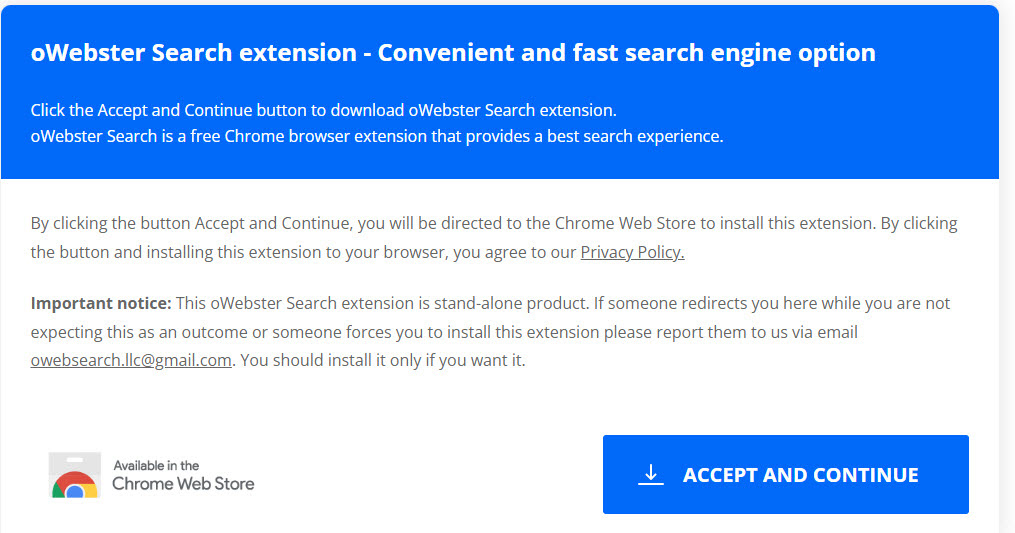This screenshot has width=1015, height=533.
Task: Click the download arrow icon in the blue button
Action: pos(651,475)
